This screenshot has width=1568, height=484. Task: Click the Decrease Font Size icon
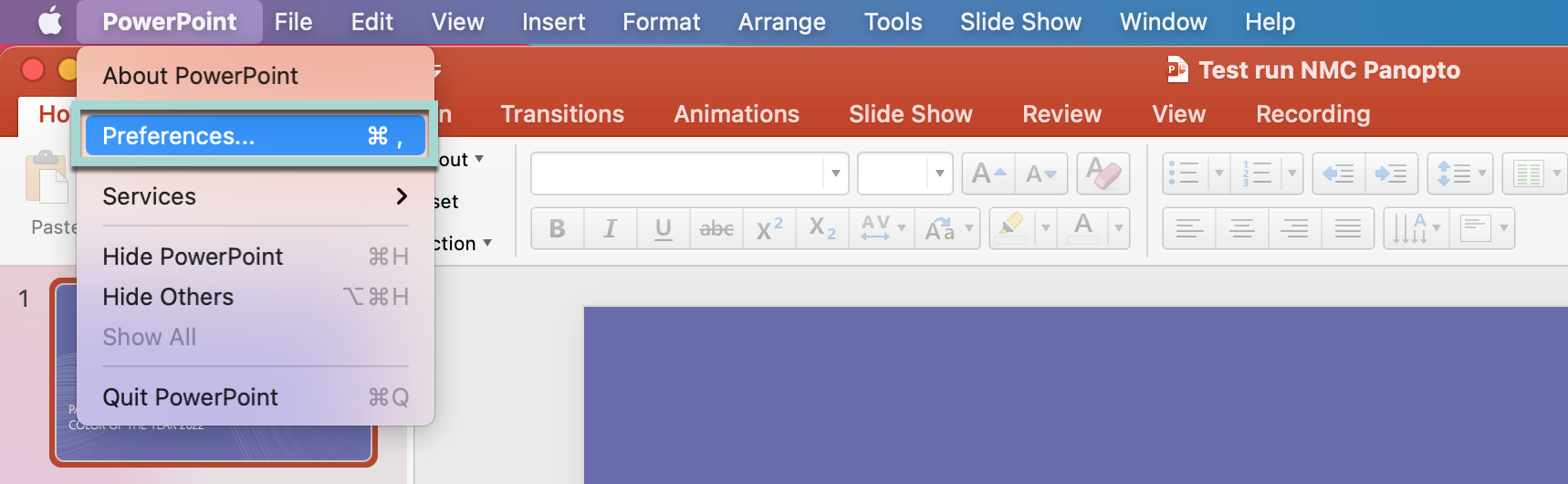1040,174
